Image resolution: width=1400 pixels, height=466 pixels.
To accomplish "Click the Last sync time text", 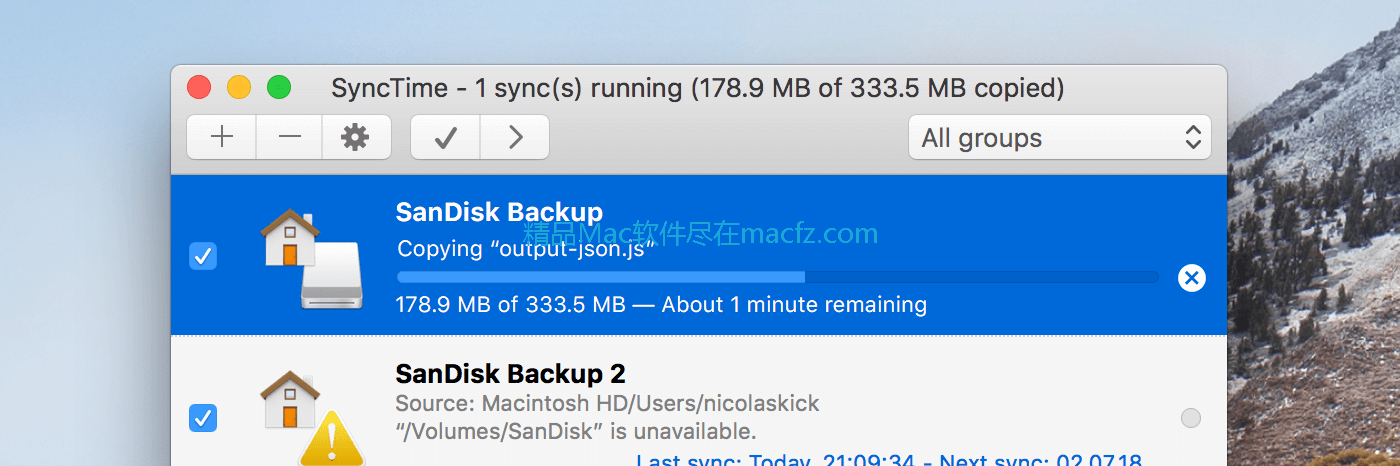I will [889, 461].
